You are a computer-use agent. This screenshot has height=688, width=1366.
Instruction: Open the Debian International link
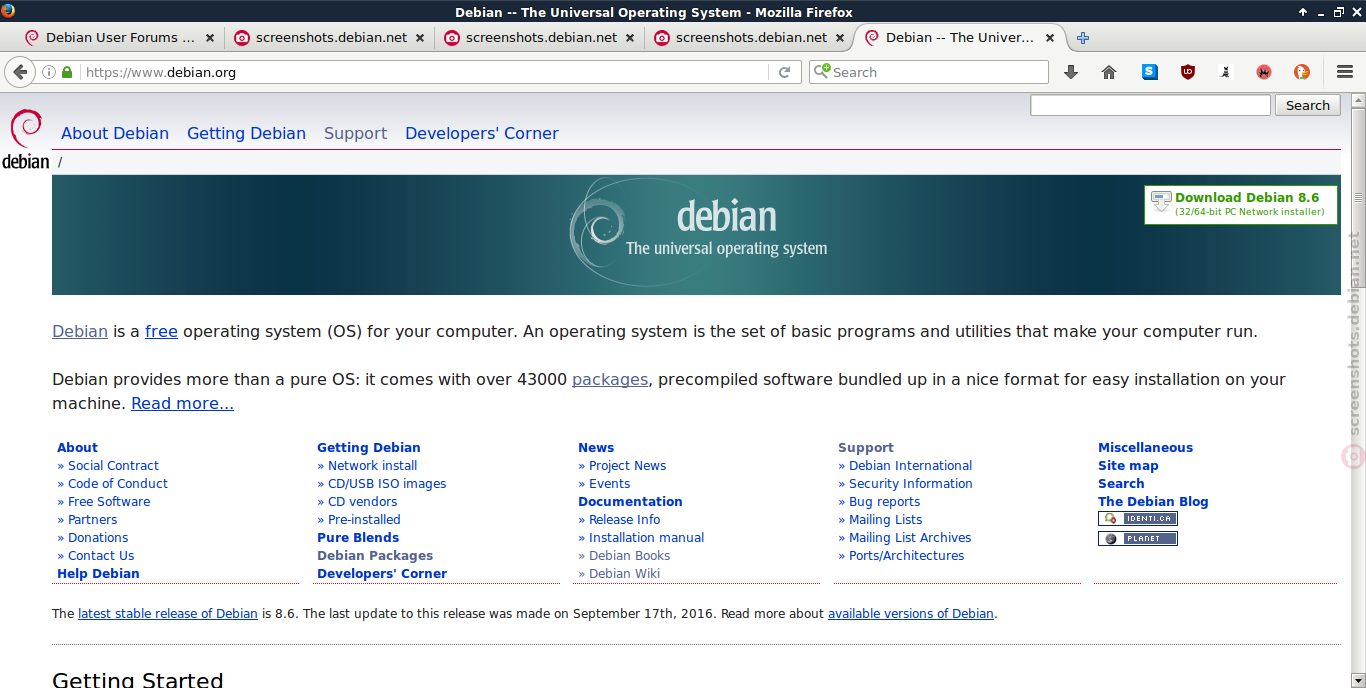pyautogui.click(x=911, y=466)
